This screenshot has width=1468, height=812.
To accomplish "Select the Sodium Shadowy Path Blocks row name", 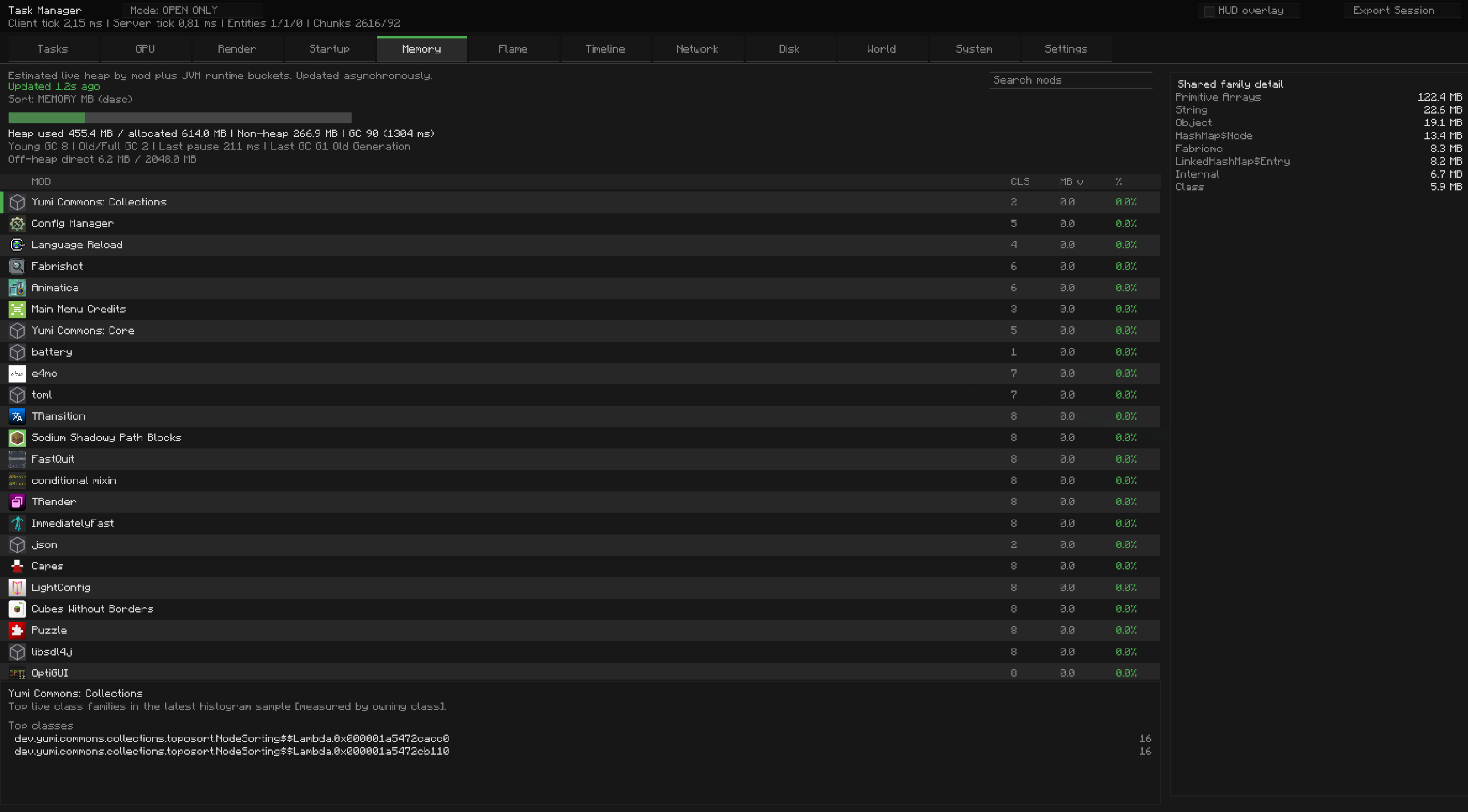I will 107,438.
